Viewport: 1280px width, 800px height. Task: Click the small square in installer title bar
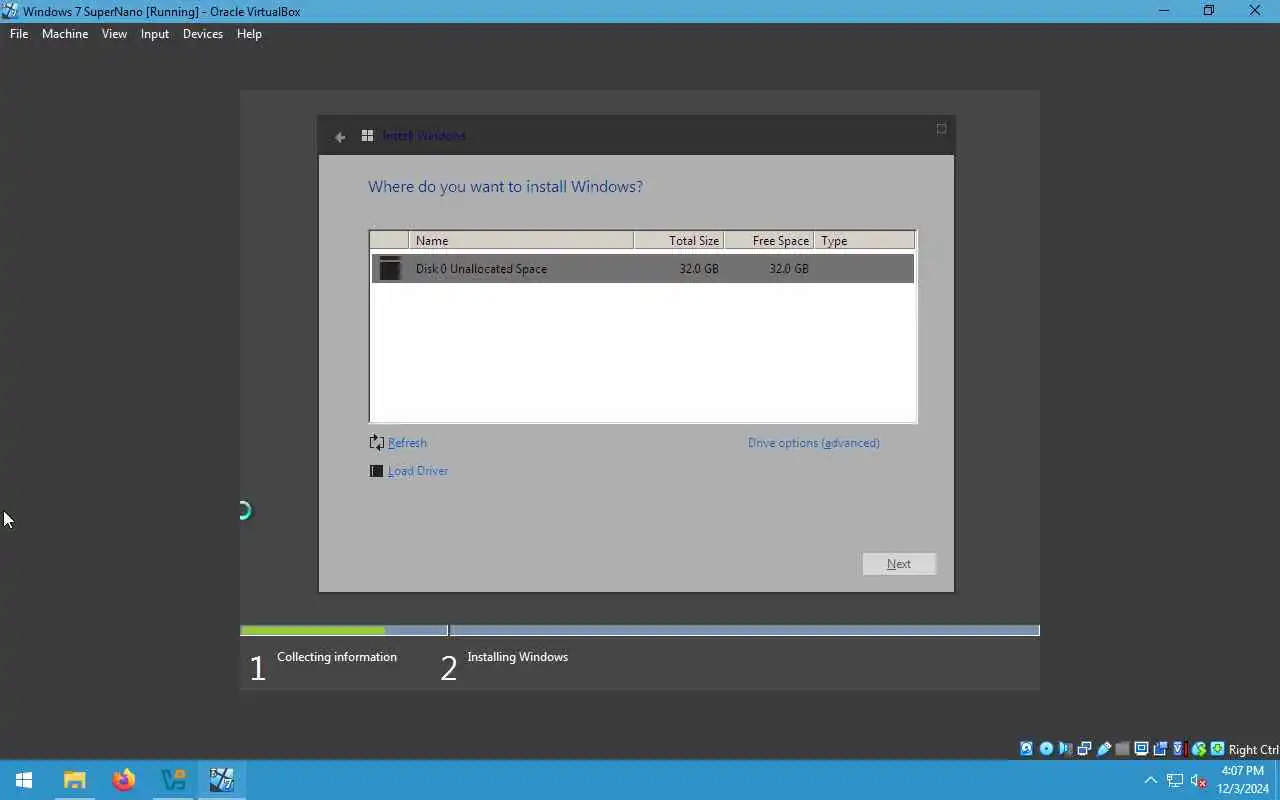coord(941,129)
